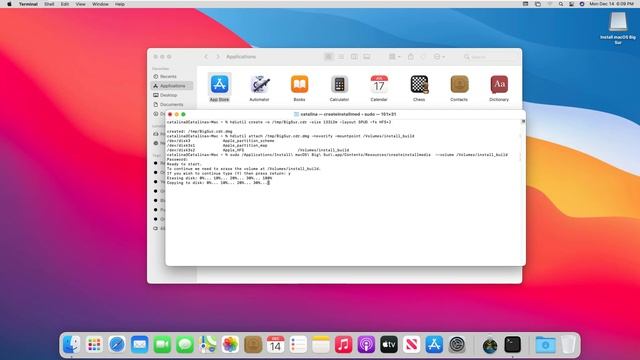Open Reminders from the Dock
This screenshot has height=360, width=640.
(298, 344)
